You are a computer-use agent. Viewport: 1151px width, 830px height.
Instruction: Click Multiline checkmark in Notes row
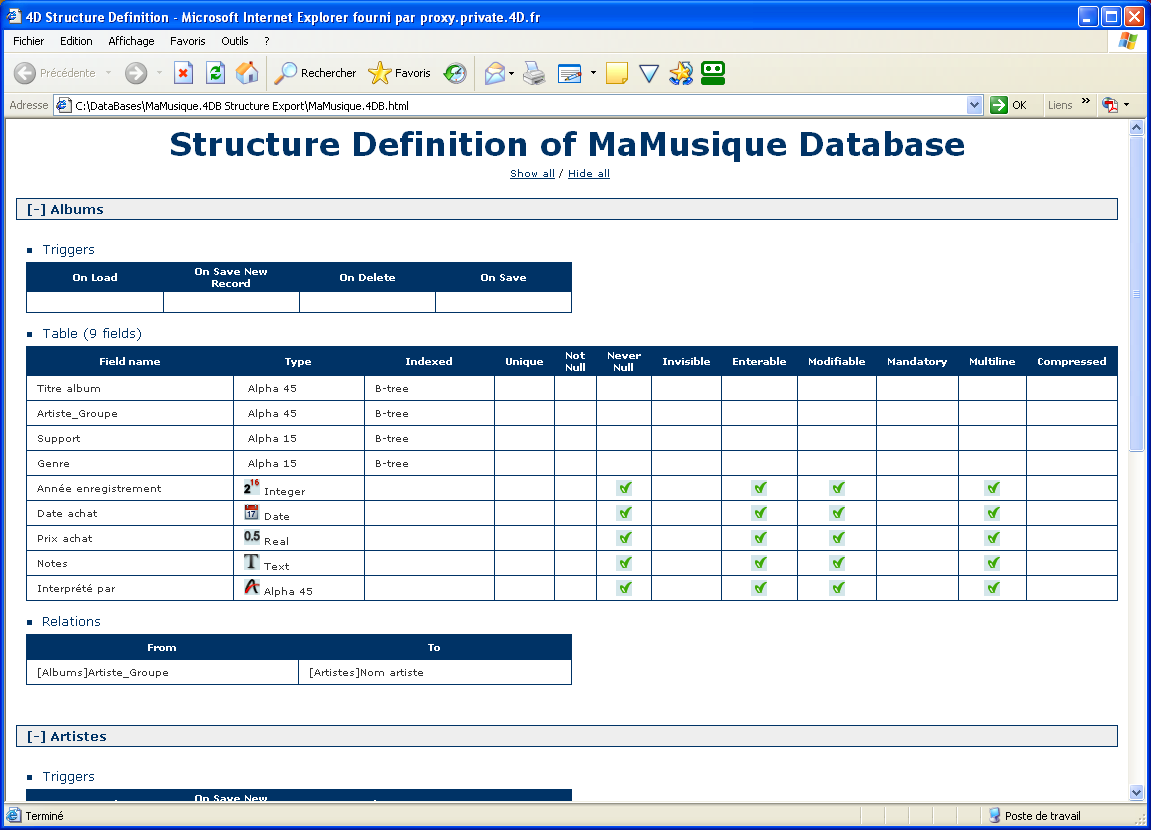click(x=992, y=563)
